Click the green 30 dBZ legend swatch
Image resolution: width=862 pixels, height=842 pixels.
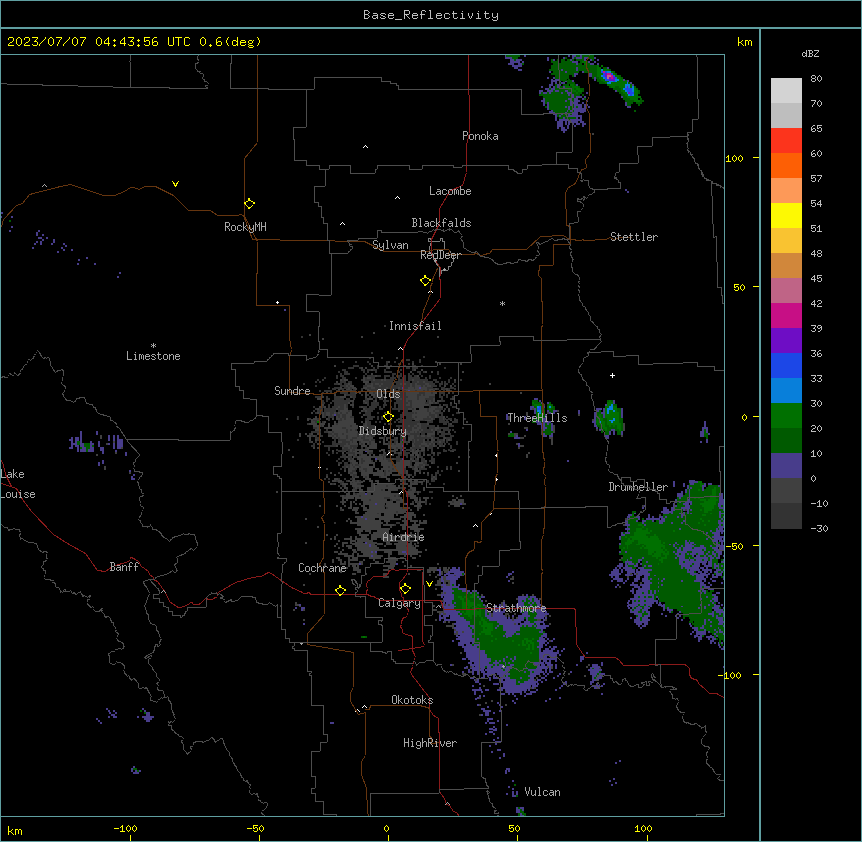click(x=786, y=416)
